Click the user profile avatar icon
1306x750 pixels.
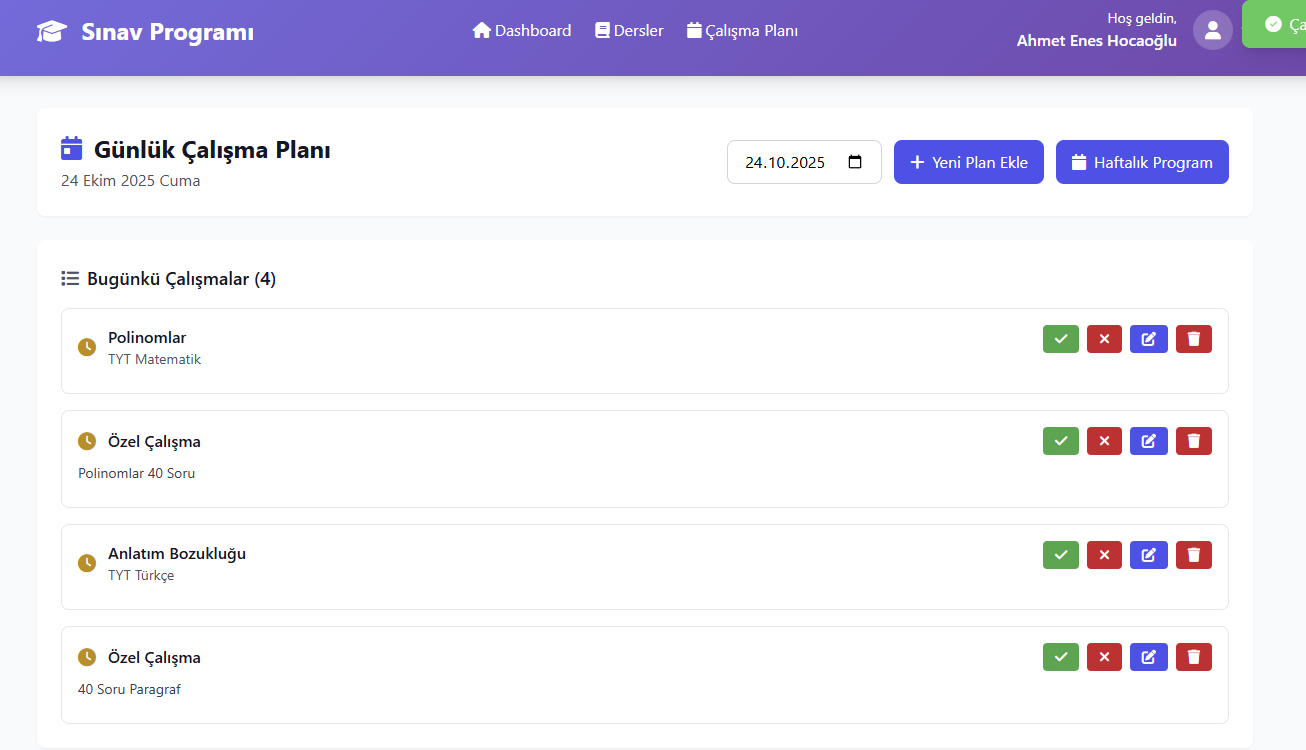[1212, 30]
